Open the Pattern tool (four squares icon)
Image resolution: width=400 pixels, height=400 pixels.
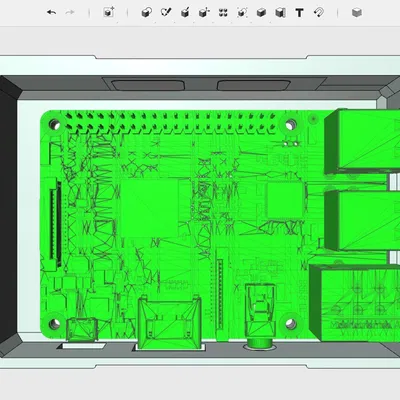(x=223, y=13)
